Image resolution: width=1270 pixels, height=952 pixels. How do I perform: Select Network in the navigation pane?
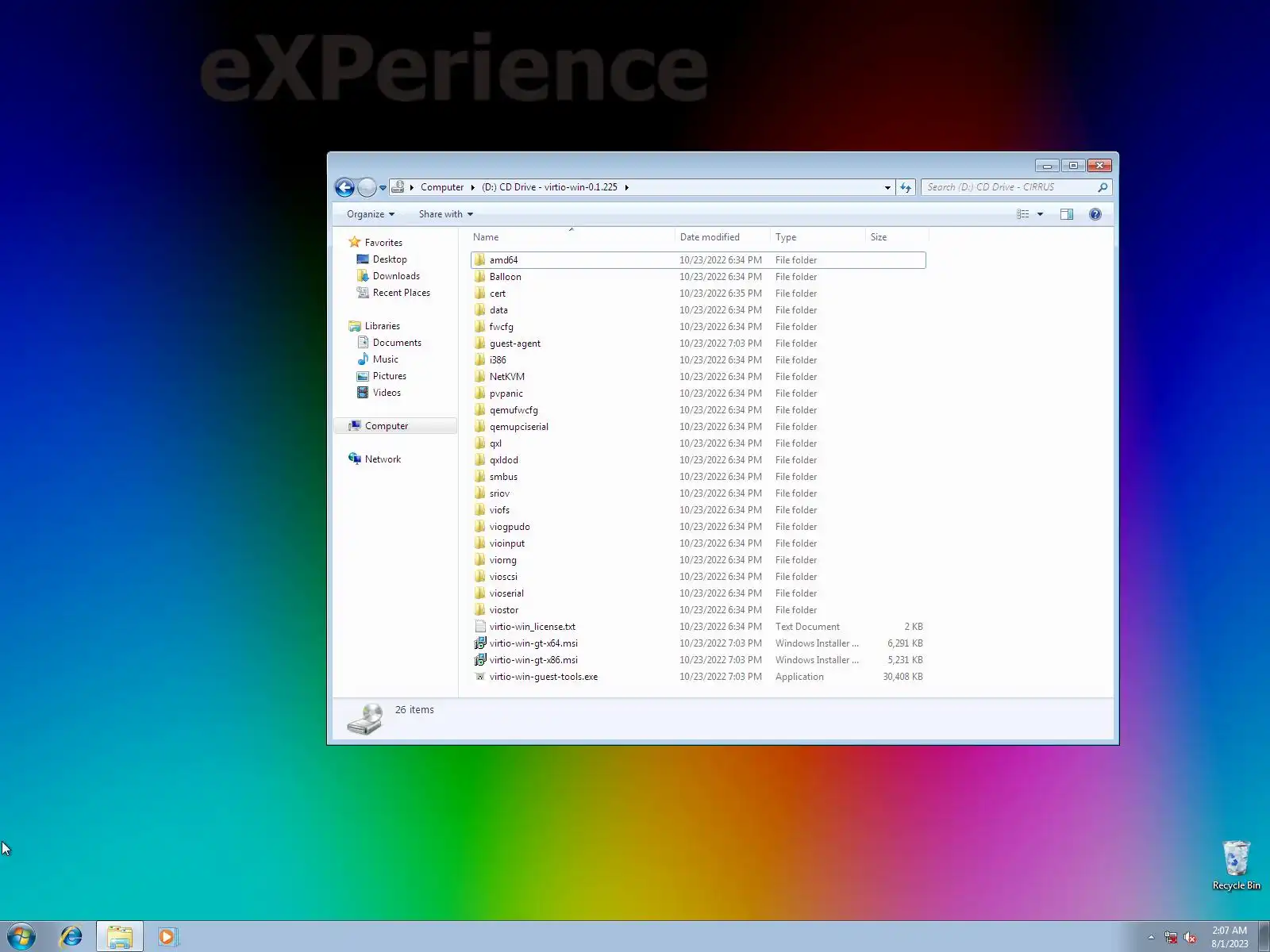click(383, 459)
